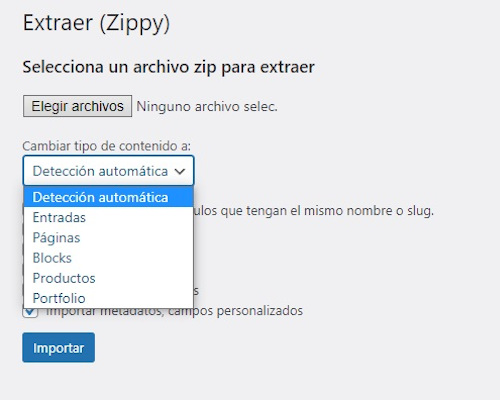Screen dimensions: 500x400
Task: Collapse the content type dropdown via chevron arrow
Action: click(x=180, y=171)
